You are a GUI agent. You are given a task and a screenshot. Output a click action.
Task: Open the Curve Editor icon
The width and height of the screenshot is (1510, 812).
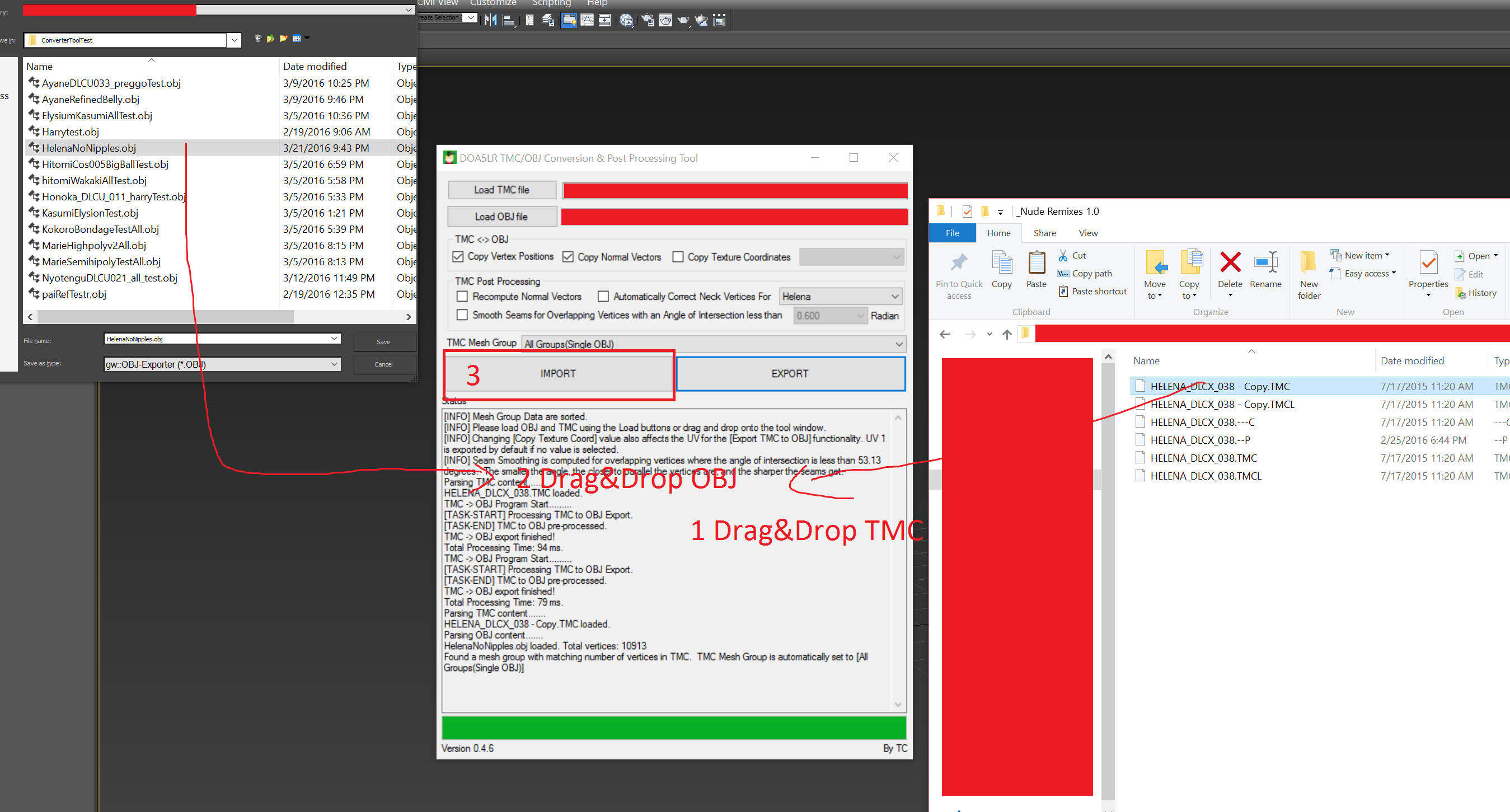click(587, 21)
